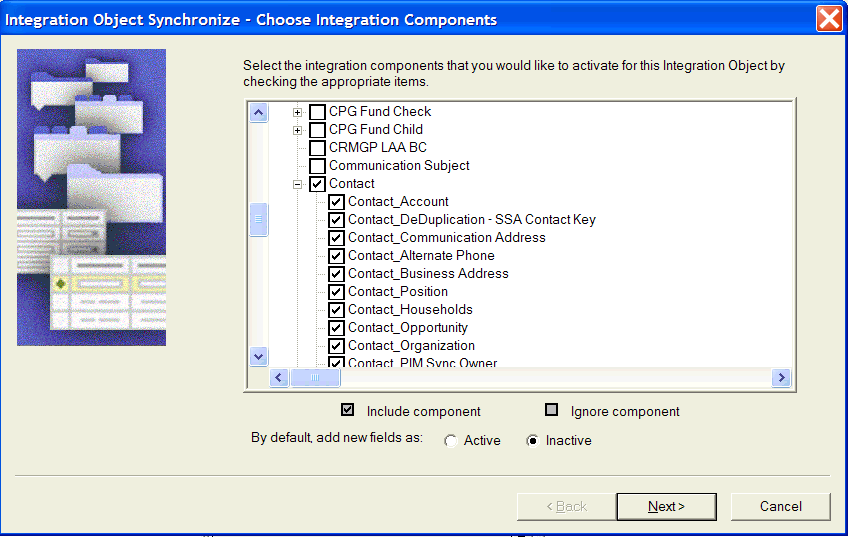
Task: Select Contact_Alternate Phone label
Action: [x=421, y=255]
